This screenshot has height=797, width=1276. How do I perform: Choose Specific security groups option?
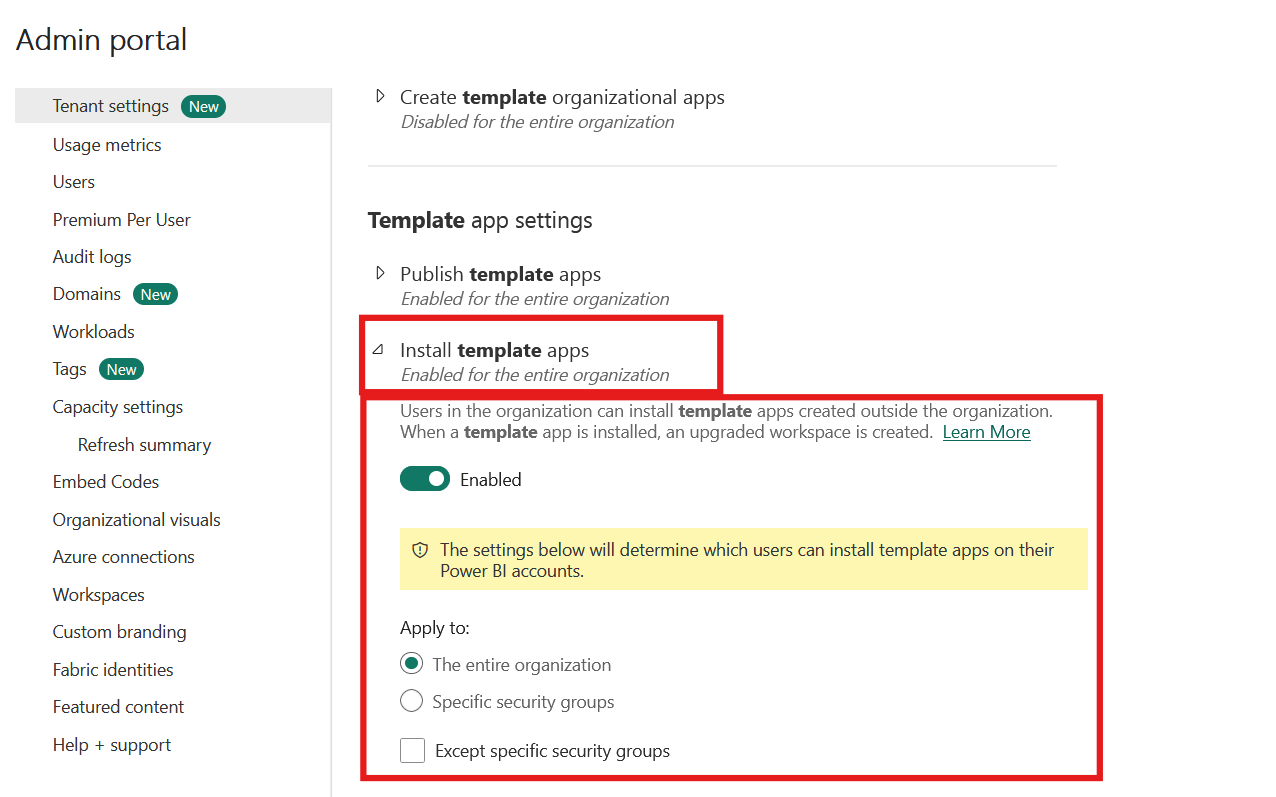coord(411,702)
